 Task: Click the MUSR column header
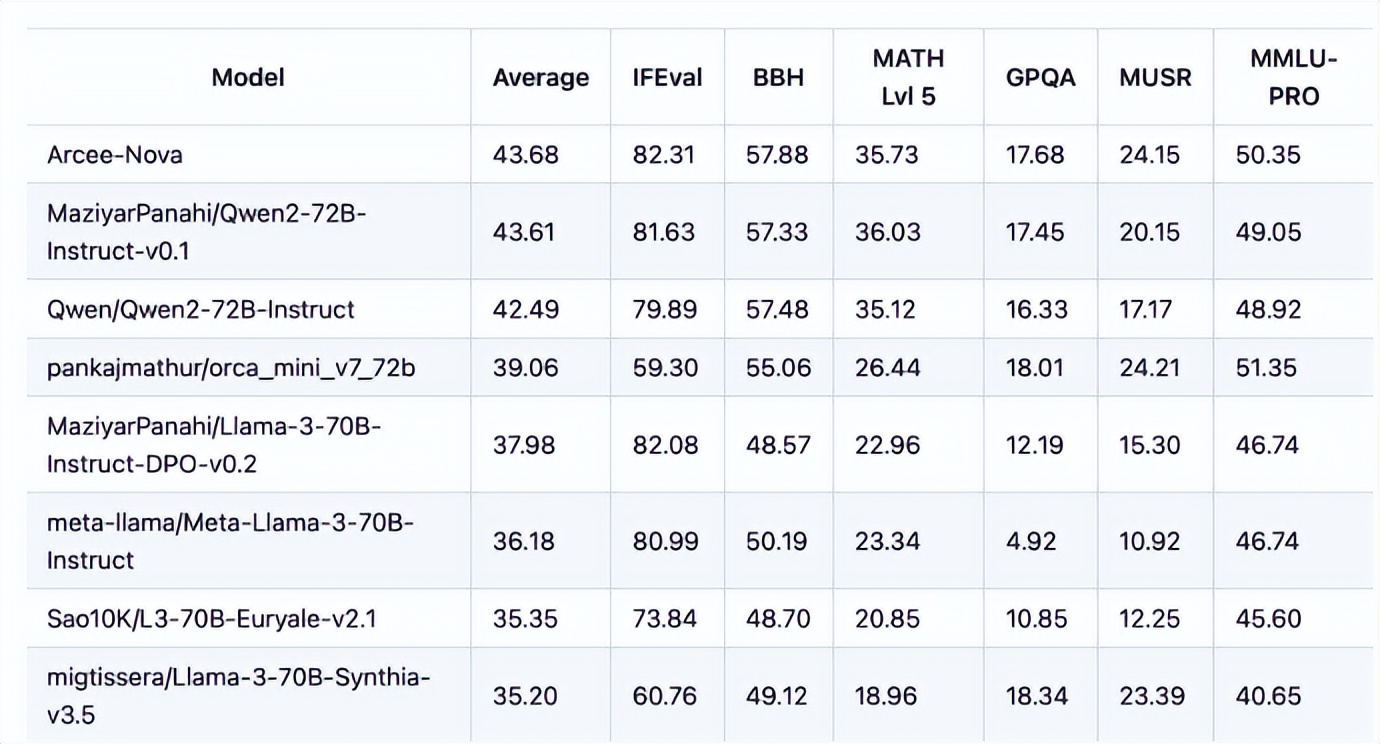pos(1155,78)
